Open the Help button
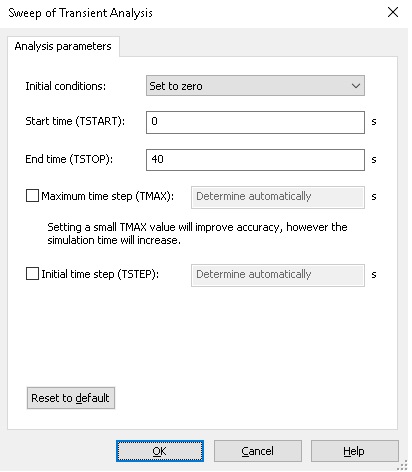Viewport: 412px width, 472px height. click(x=354, y=451)
